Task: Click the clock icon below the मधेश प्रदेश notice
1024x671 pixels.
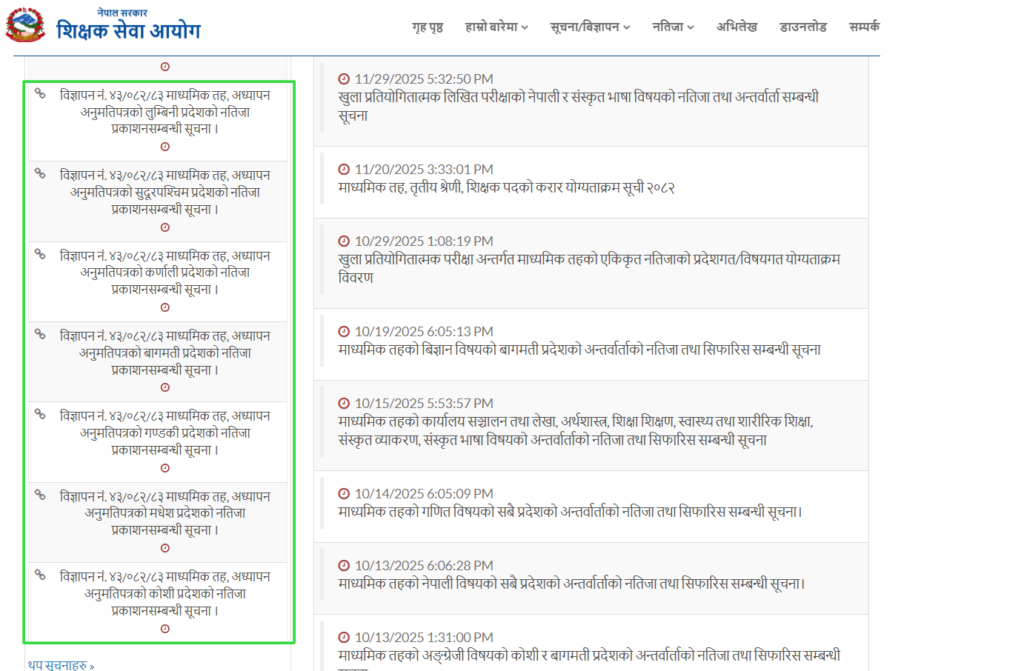Action: coord(165,548)
